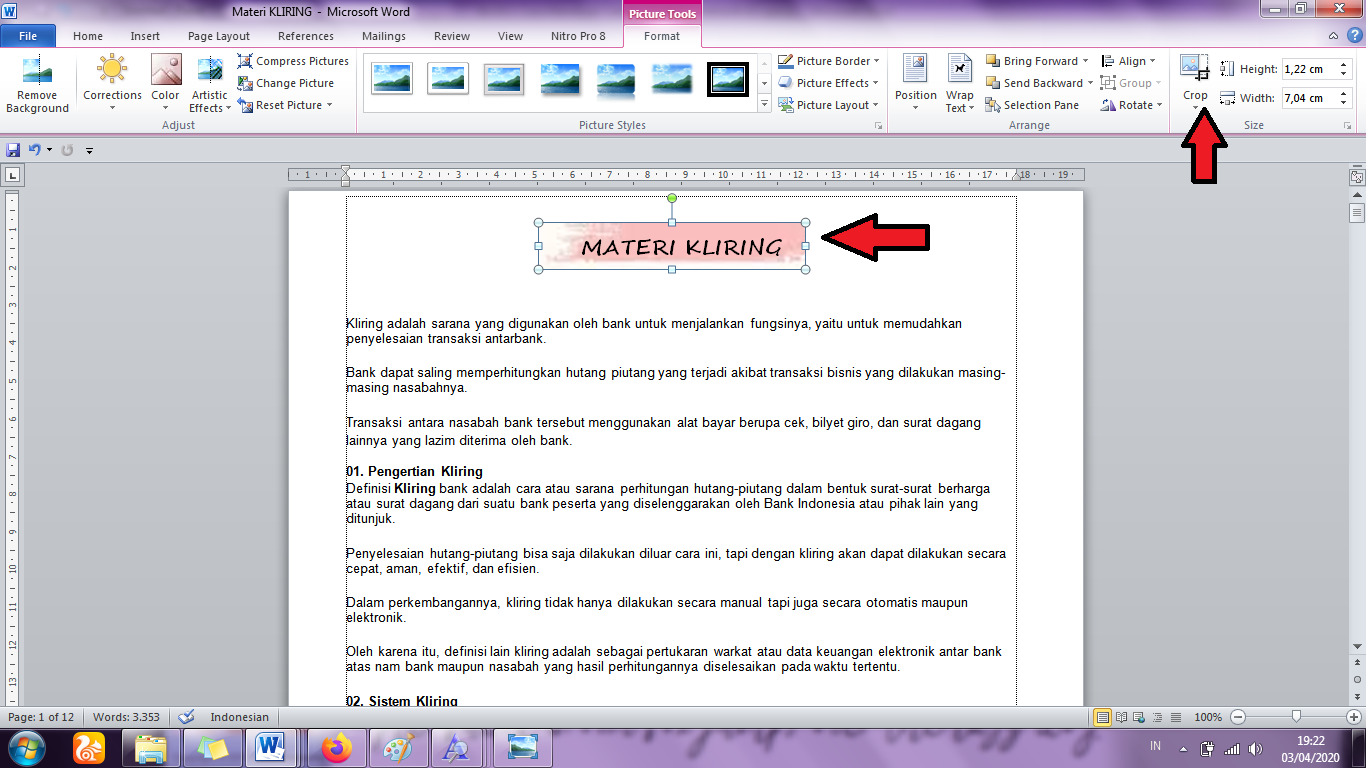Open the Picture Effects dropdown
Image resolution: width=1366 pixels, height=768 pixels.
[x=828, y=83]
